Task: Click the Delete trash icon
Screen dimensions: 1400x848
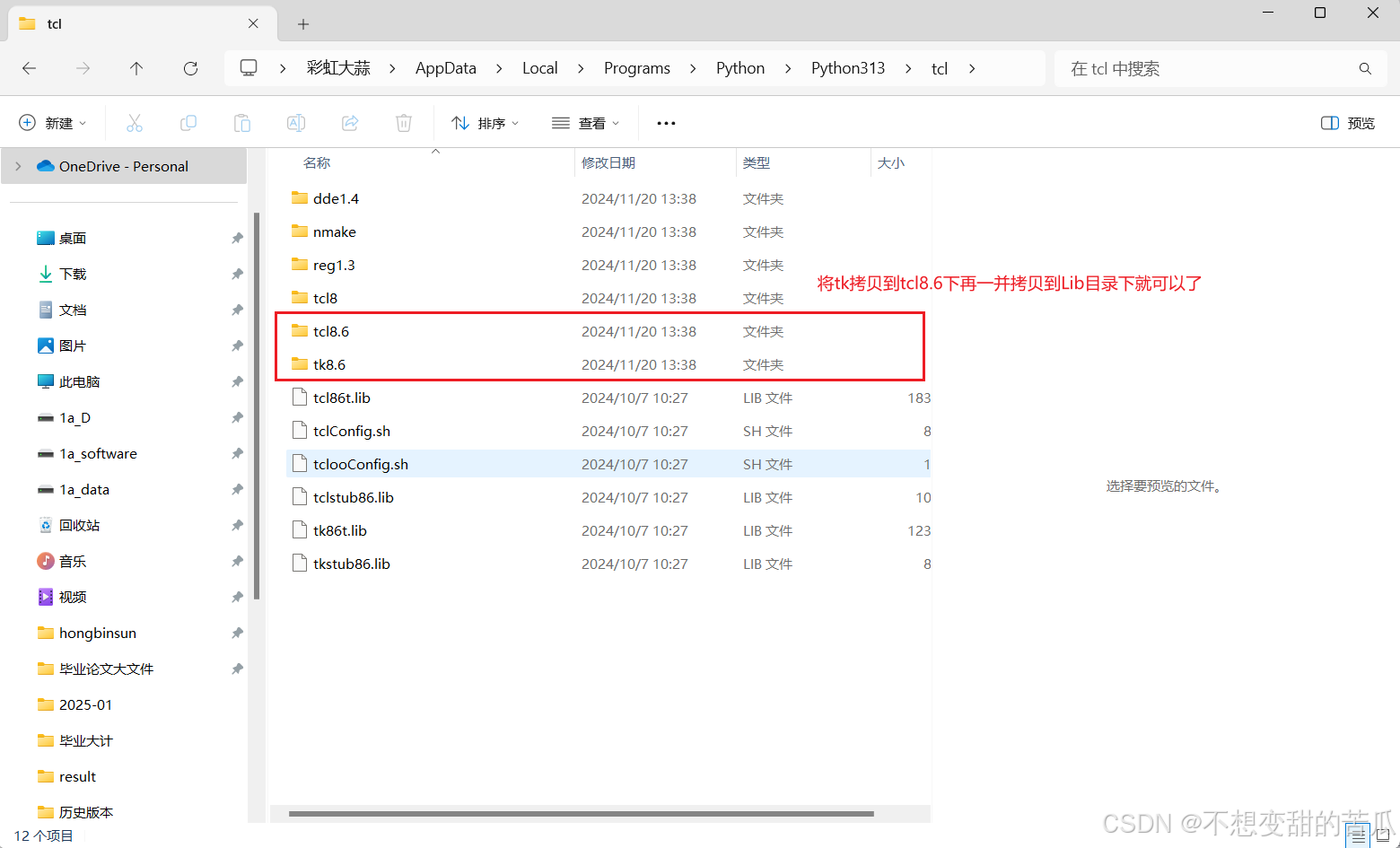Action: point(403,123)
